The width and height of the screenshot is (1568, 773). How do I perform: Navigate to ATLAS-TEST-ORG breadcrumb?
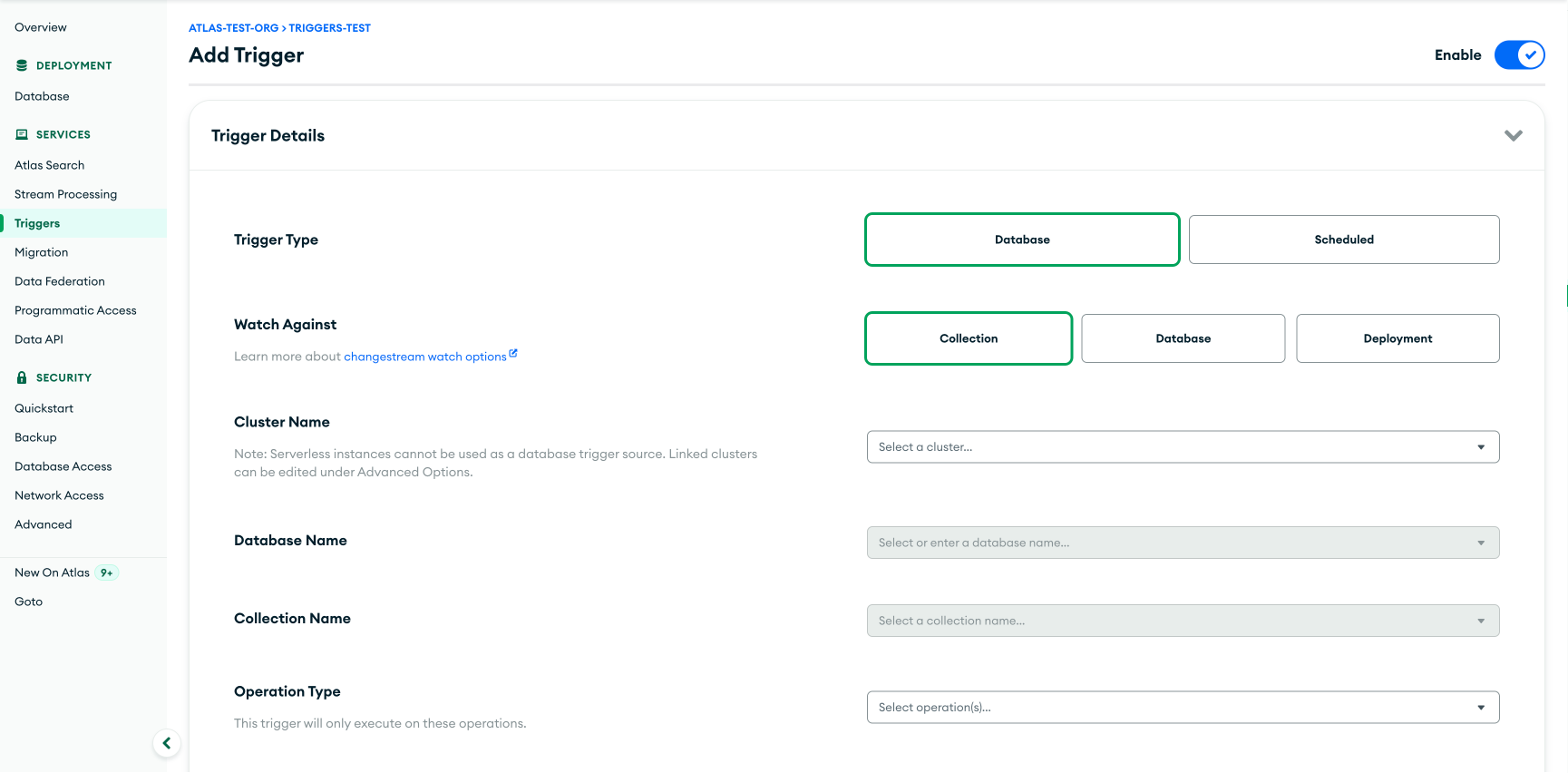(x=233, y=28)
